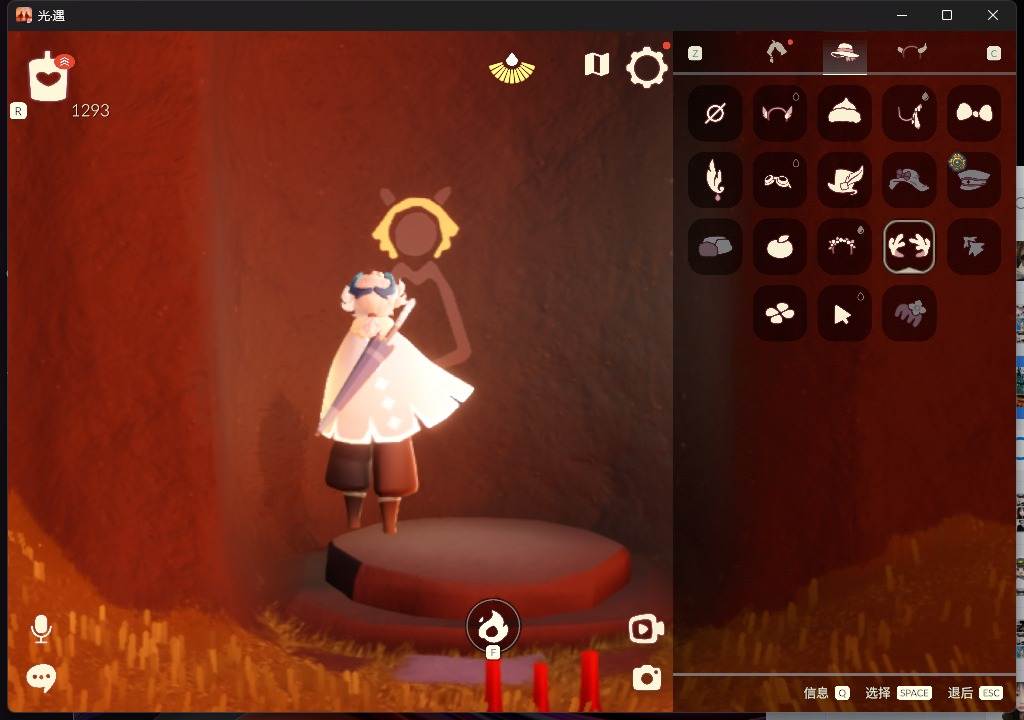
Task: Open the hat category tab
Action: tap(844, 52)
